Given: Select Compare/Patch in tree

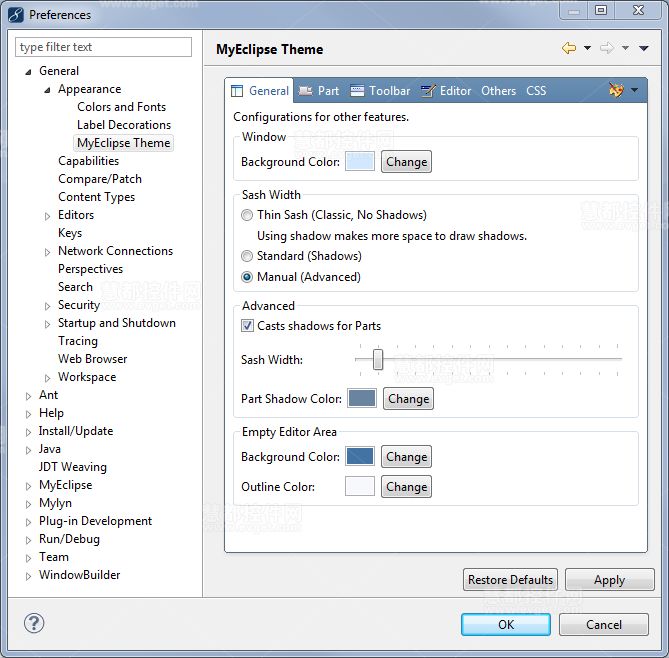Looking at the screenshot, I should point(100,179).
